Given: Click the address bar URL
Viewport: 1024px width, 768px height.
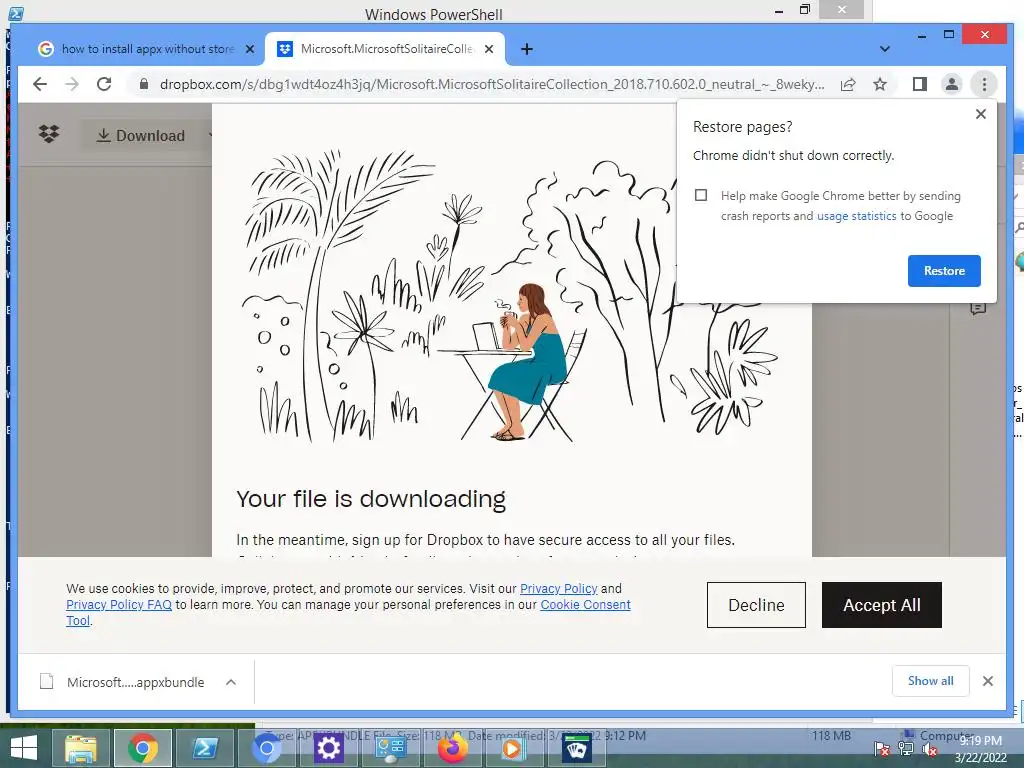Looking at the screenshot, I should pyautogui.click(x=492, y=84).
